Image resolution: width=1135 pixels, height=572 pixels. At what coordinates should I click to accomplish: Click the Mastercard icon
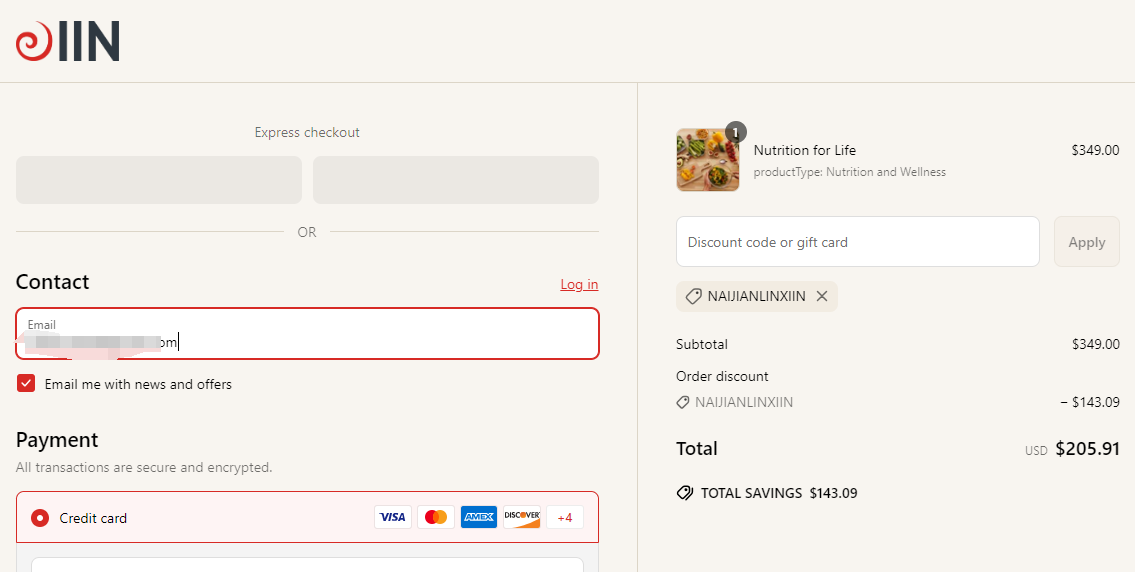436,517
